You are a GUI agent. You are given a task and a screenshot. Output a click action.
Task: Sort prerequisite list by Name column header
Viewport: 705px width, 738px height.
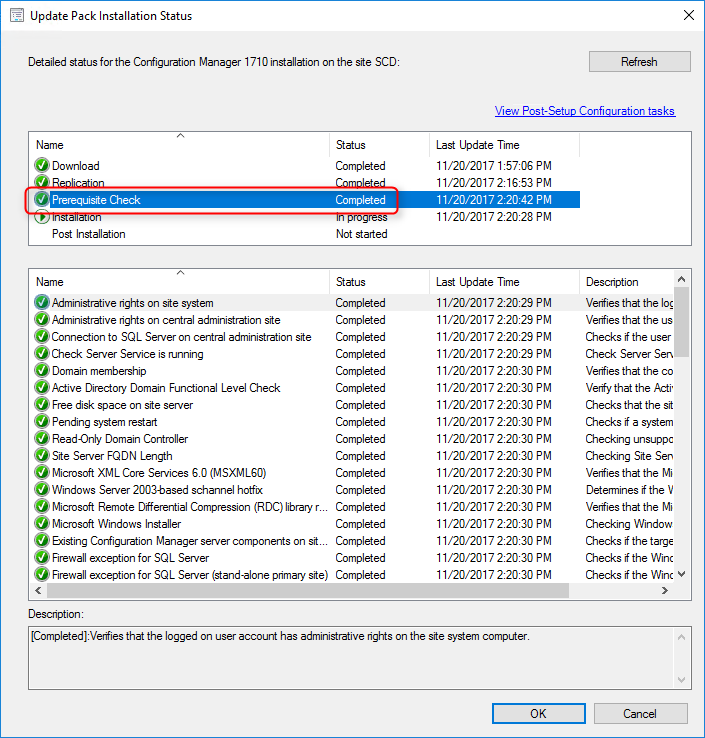pyautogui.click(x=179, y=281)
